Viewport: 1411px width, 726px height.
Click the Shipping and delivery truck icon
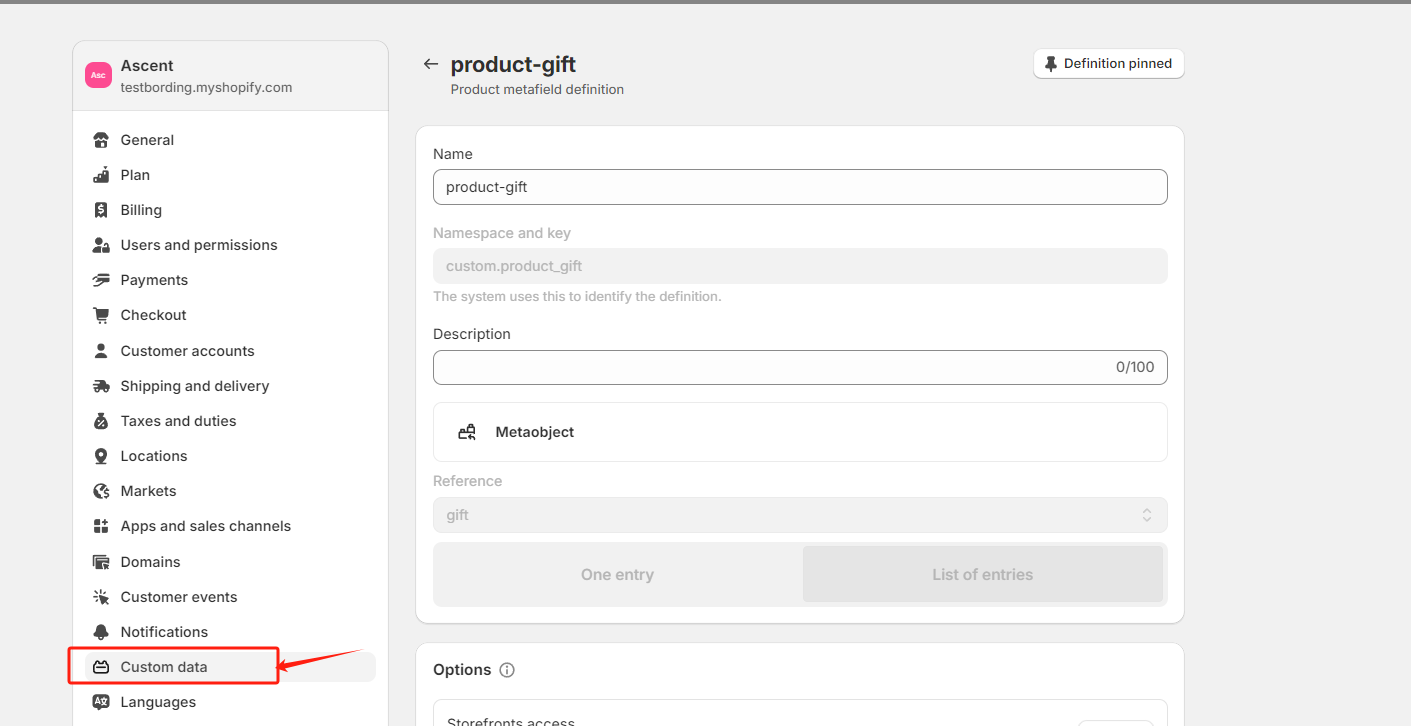(101, 386)
